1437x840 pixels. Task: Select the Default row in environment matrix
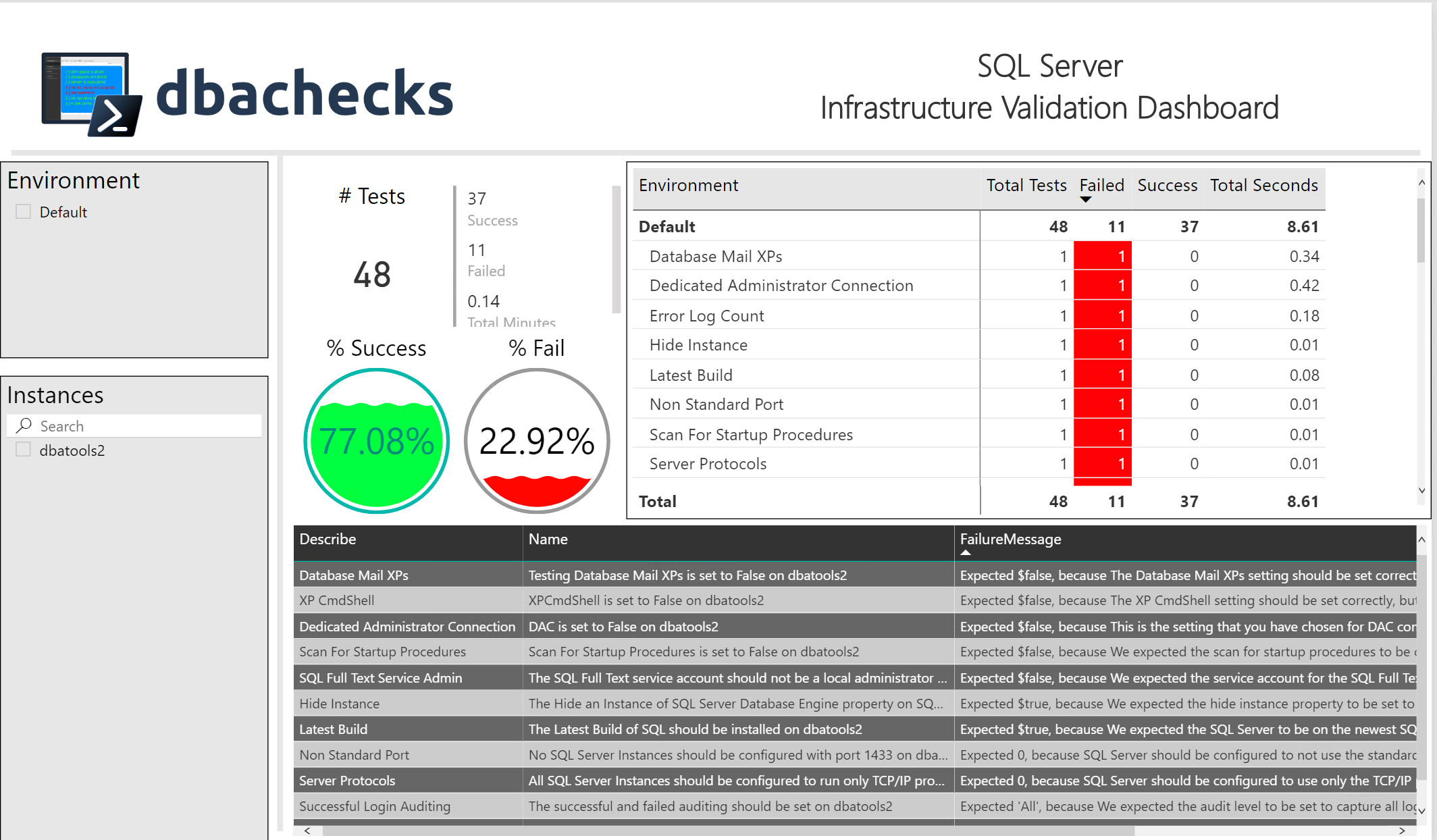978,226
